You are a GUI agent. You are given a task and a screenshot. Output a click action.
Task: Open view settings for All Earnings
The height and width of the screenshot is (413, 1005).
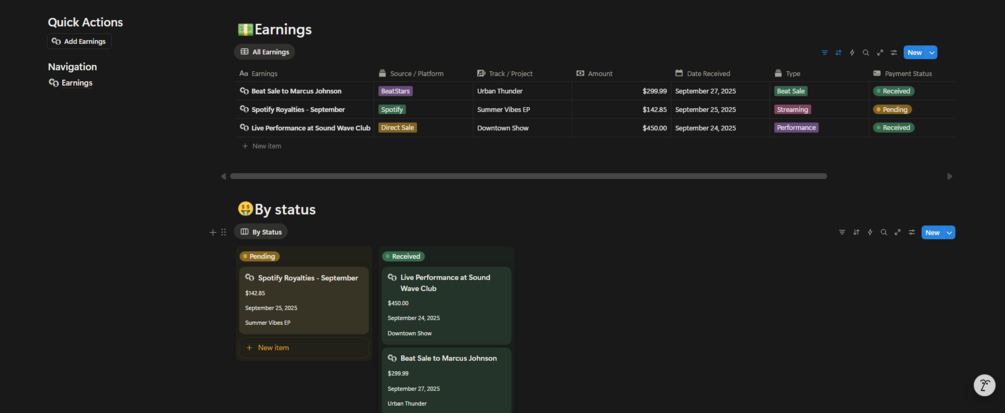click(x=894, y=52)
